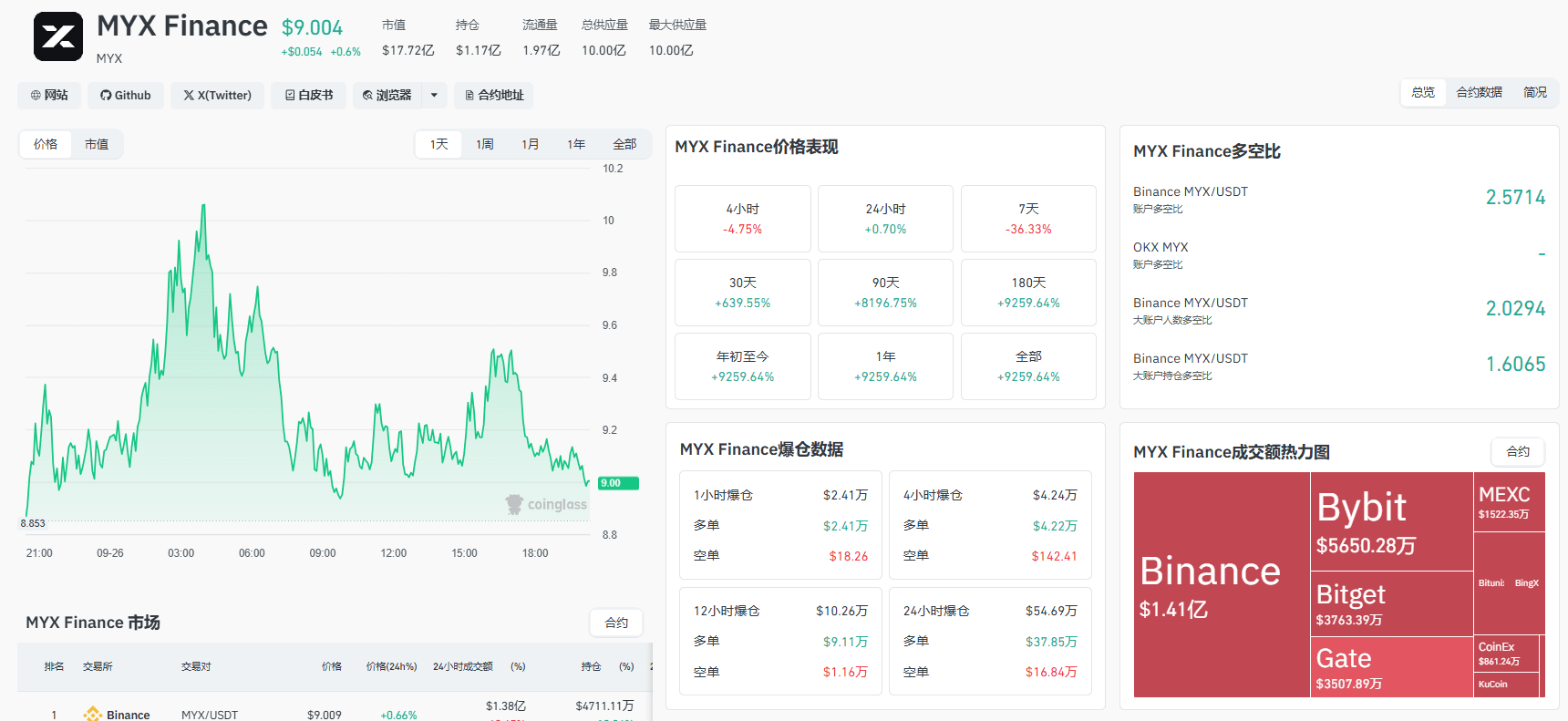The image size is (1568, 721).
Task: Switch to the 简况 tab
Action: tap(1535, 92)
